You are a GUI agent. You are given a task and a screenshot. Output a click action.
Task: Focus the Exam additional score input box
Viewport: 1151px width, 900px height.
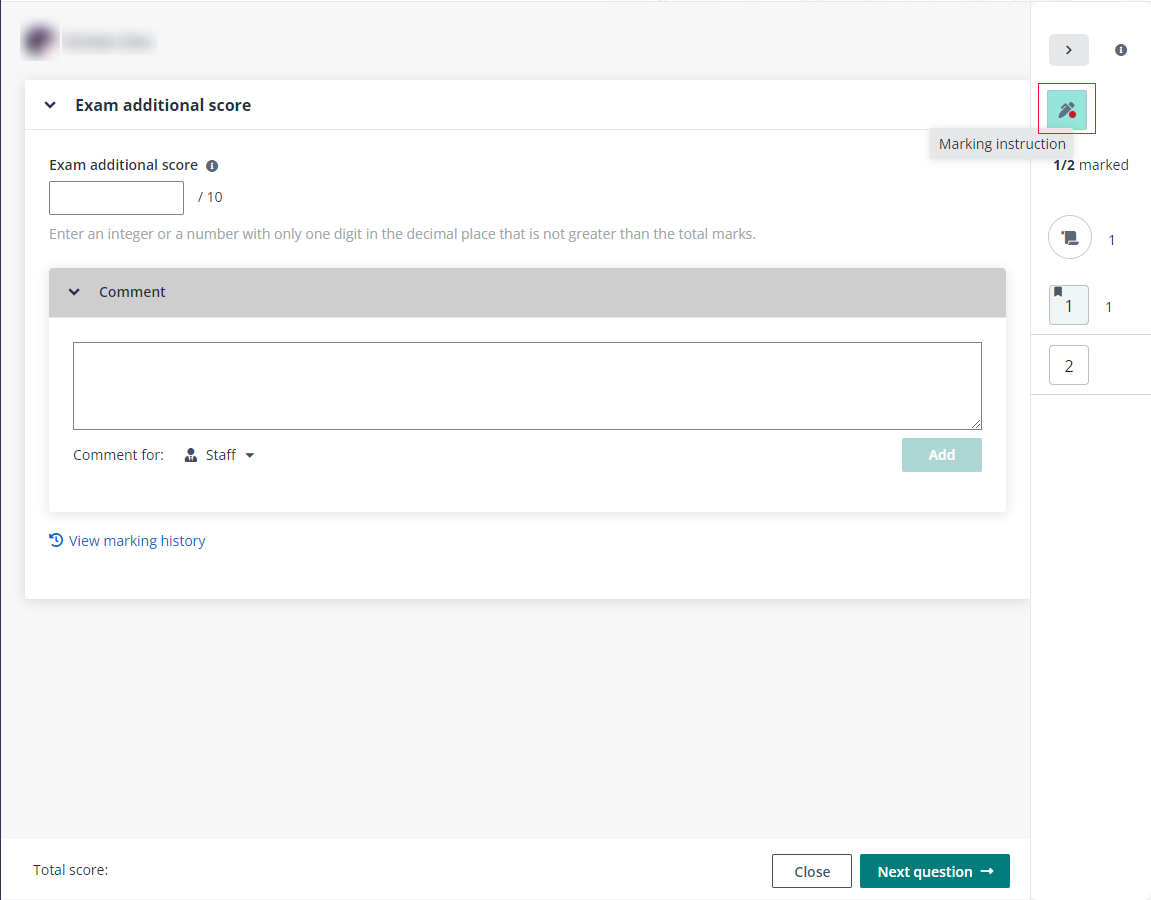point(116,198)
